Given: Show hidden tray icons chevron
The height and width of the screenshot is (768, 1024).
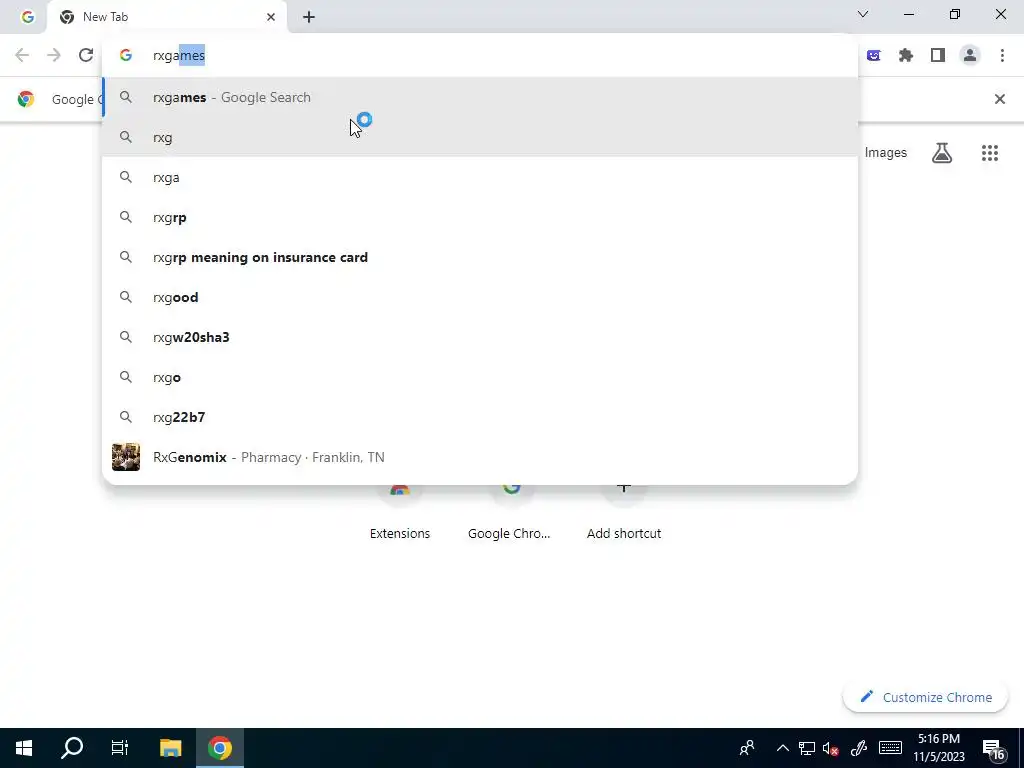Looking at the screenshot, I should pyautogui.click(x=782, y=748).
